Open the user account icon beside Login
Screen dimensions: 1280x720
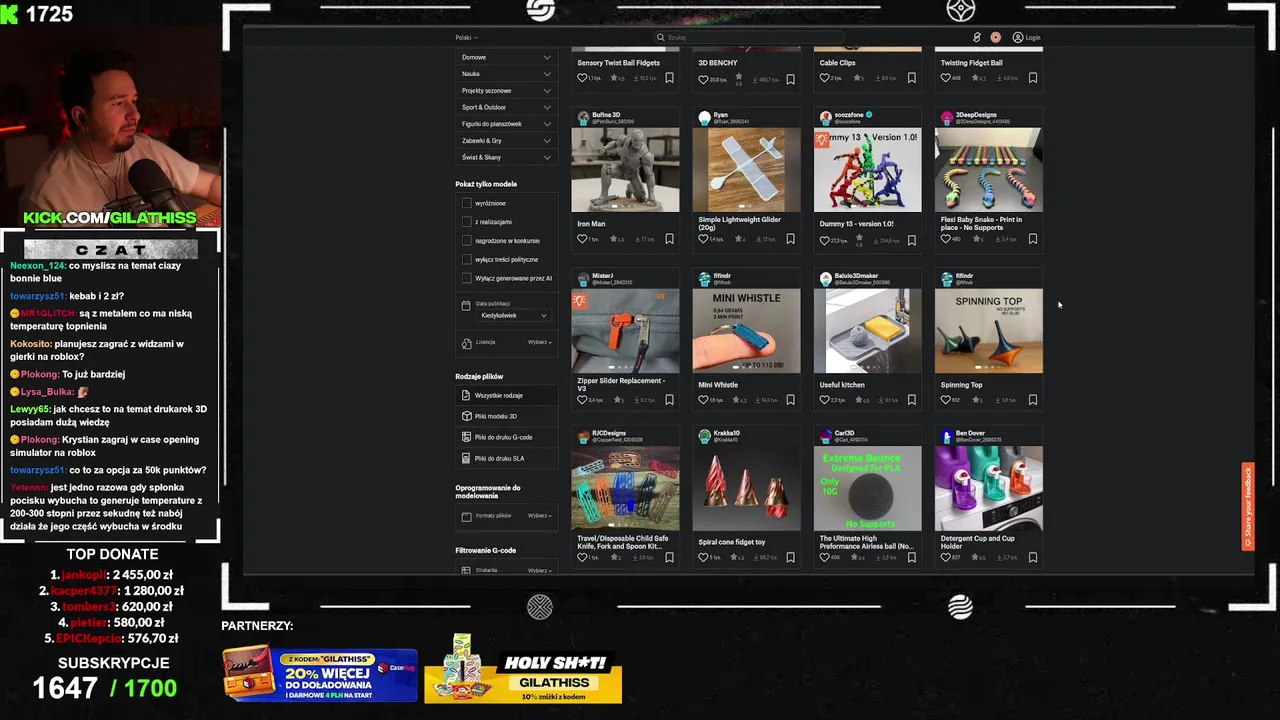point(1018,37)
